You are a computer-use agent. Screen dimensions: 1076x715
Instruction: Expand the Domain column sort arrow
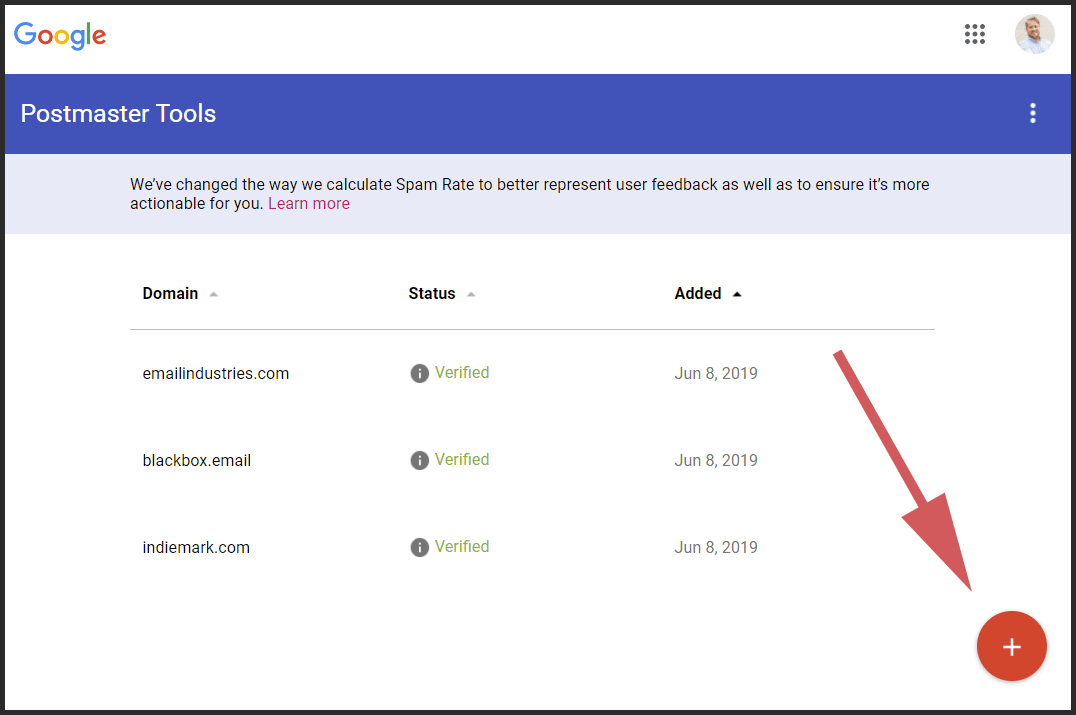(x=211, y=293)
